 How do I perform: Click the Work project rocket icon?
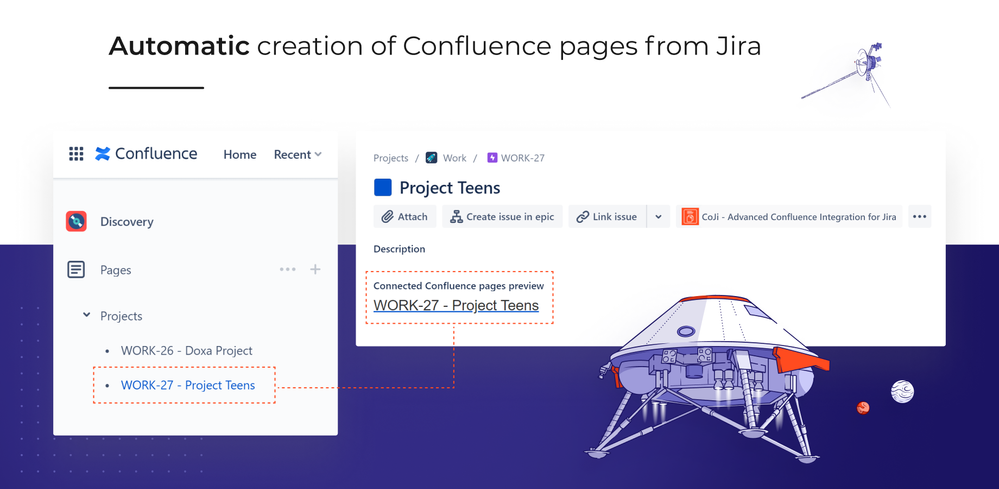[x=431, y=158]
